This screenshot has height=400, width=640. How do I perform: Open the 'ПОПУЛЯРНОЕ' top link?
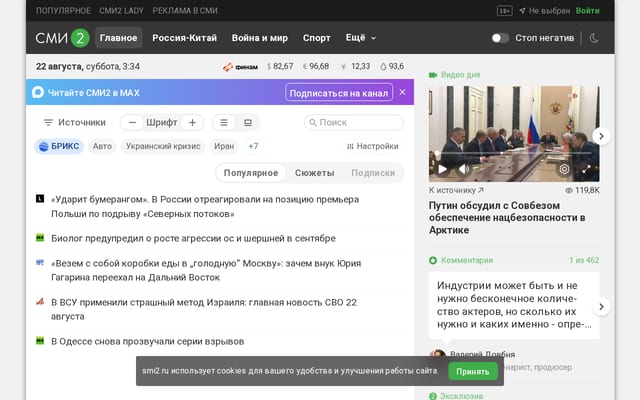pos(63,11)
